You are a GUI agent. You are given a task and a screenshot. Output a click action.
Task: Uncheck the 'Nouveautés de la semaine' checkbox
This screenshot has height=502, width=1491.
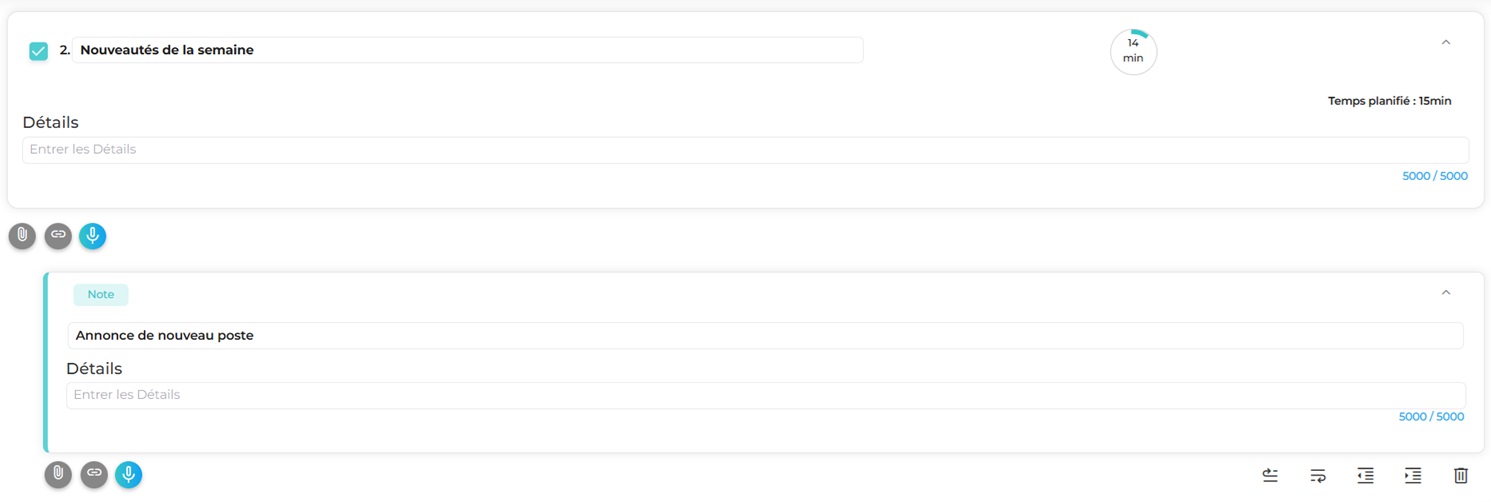39,51
